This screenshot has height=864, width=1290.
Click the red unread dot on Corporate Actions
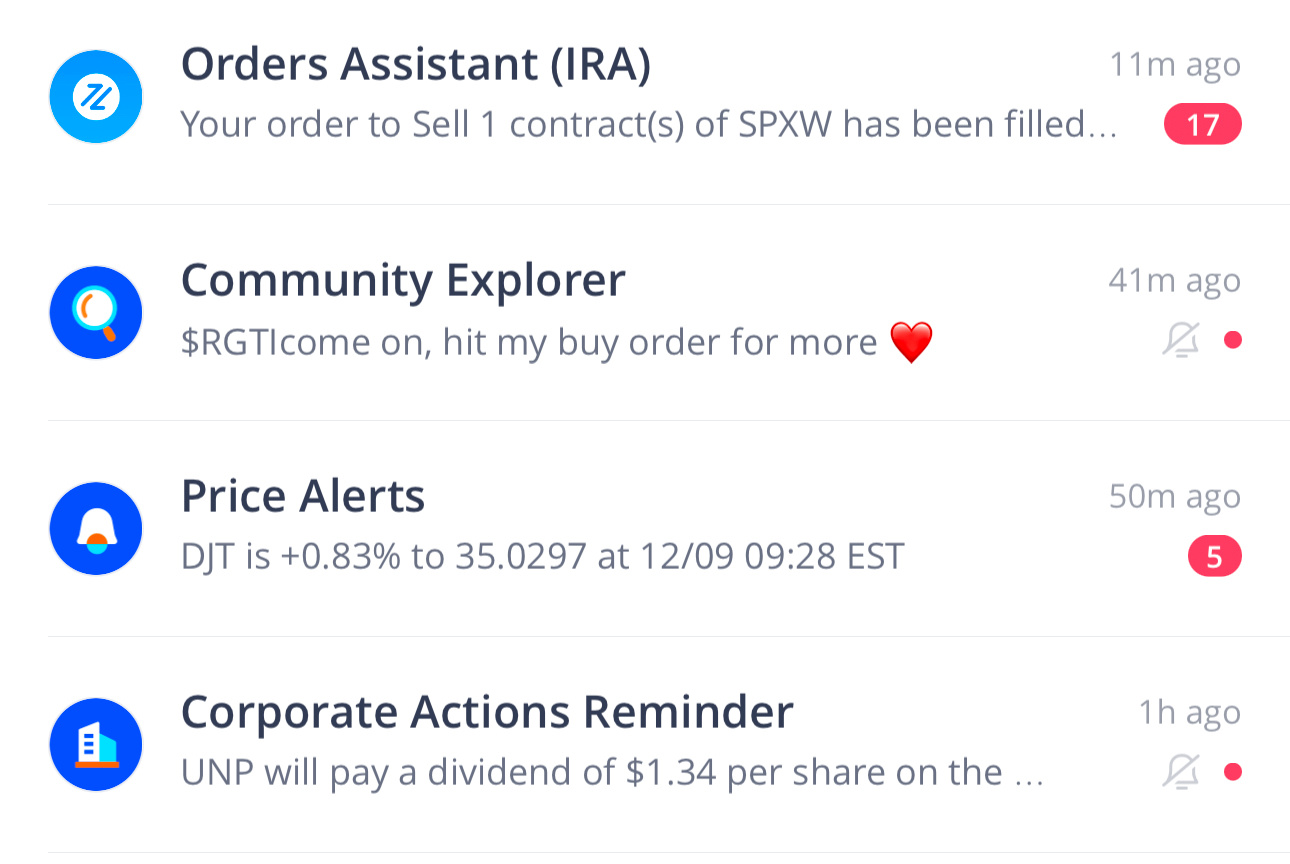1233,772
